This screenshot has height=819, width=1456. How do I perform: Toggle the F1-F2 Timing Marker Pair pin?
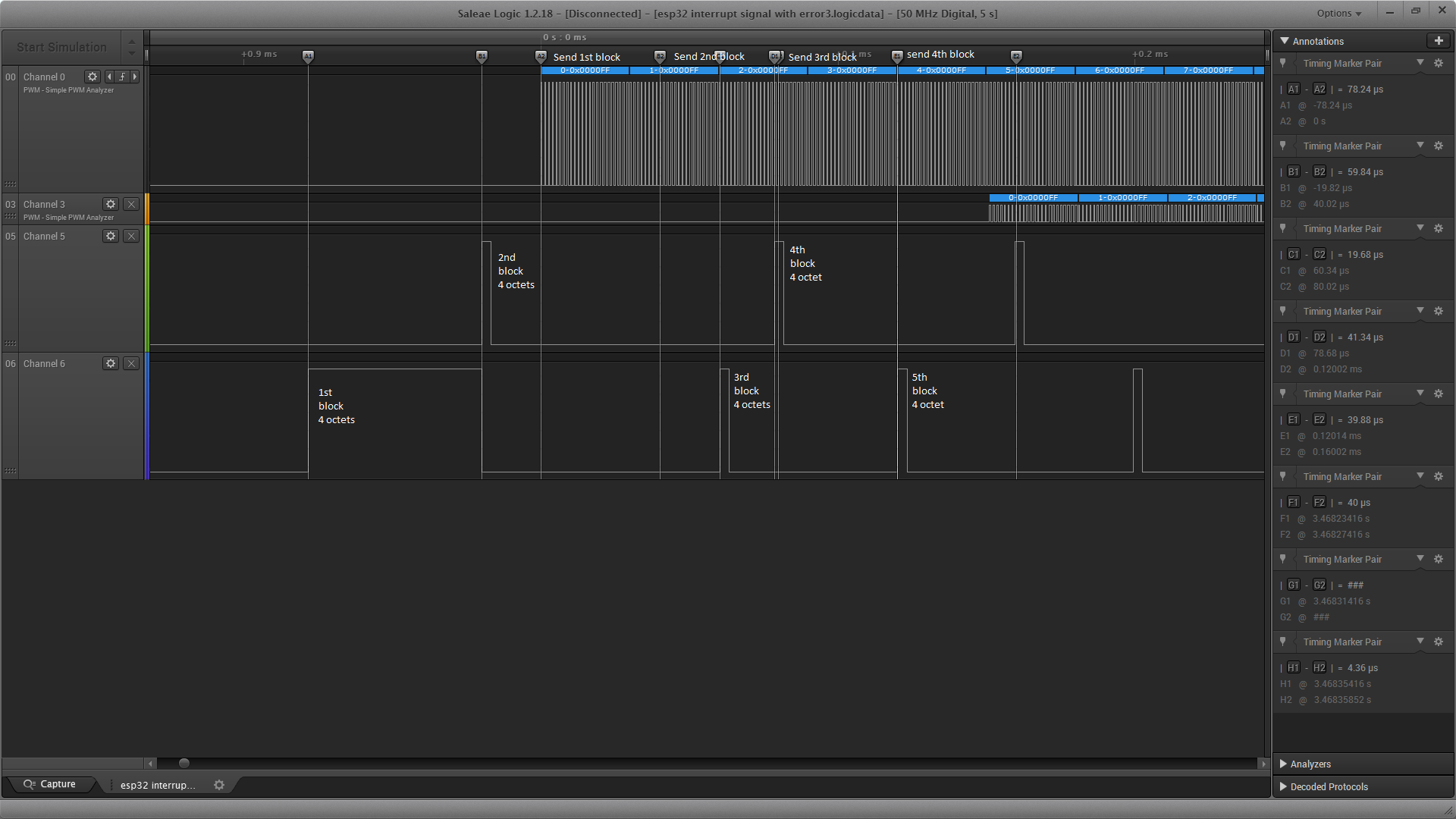point(1283,476)
